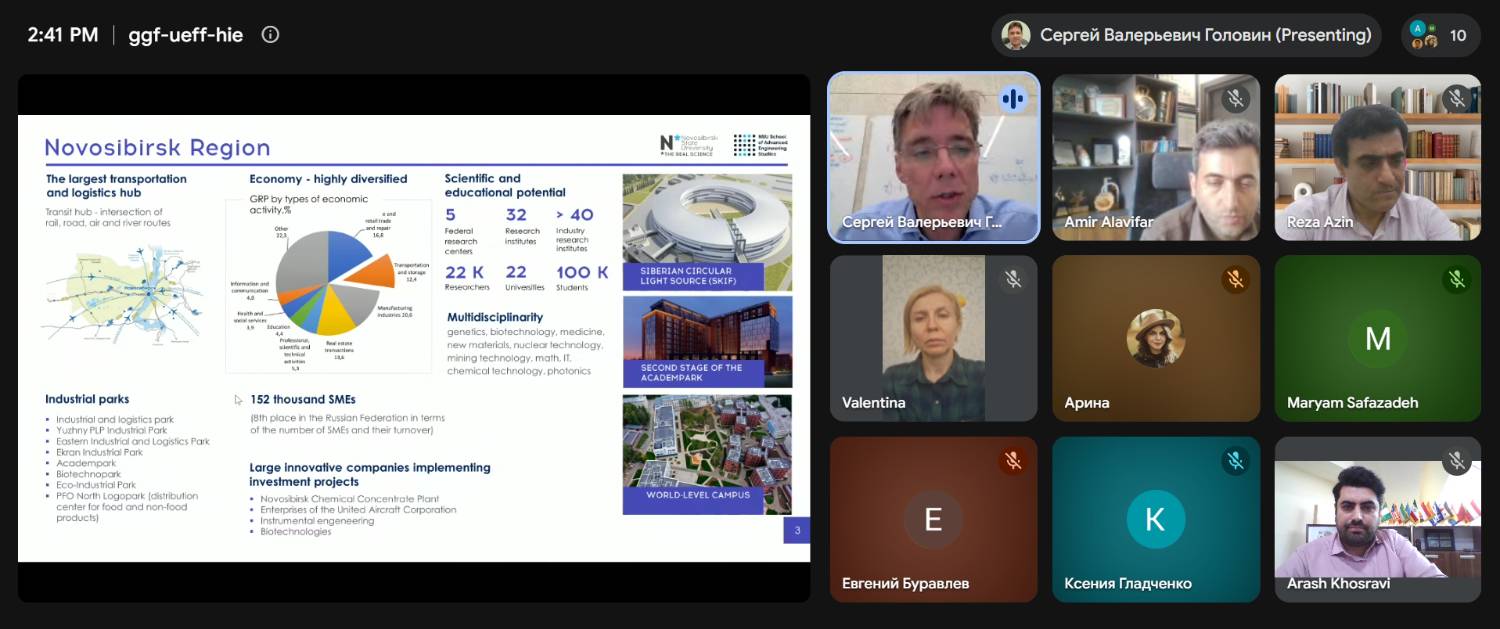Click the Евгений Буравлев name label

(x=906, y=584)
